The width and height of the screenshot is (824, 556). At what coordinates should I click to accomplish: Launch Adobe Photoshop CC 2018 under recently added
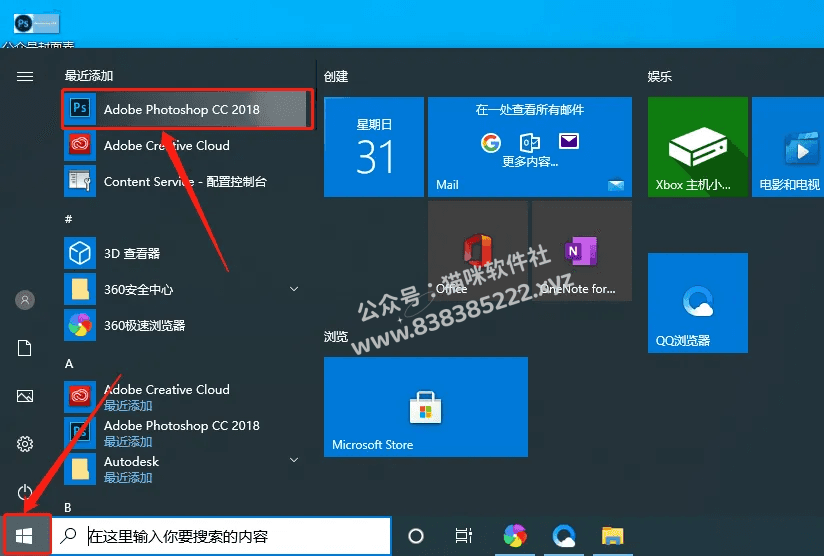click(188, 109)
